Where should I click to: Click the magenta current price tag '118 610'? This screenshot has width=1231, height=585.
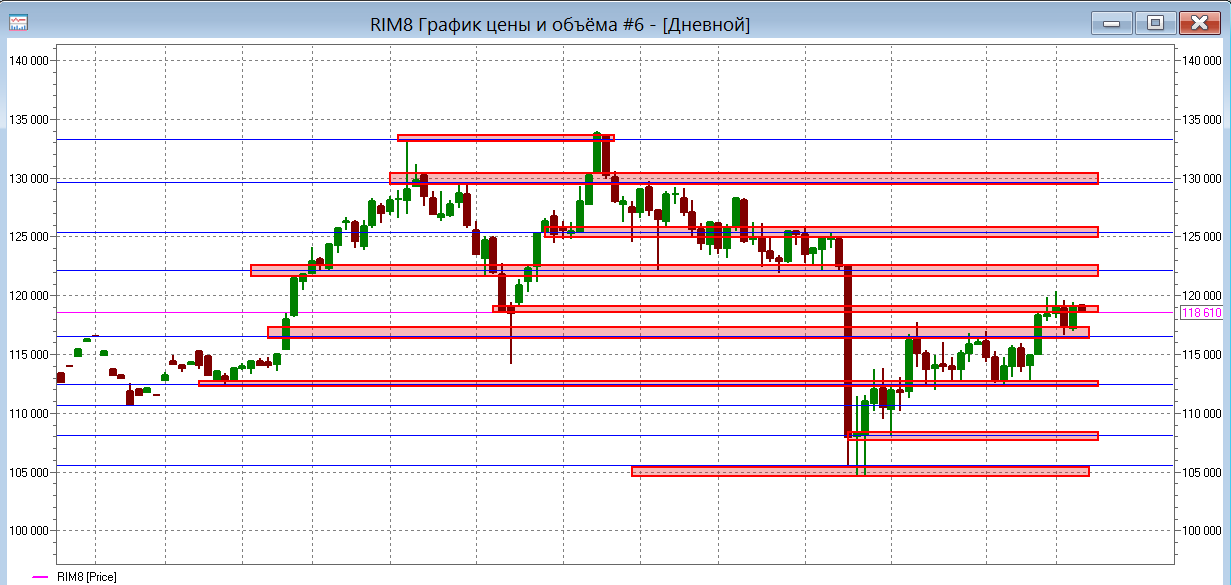click(x=1203, y=313)
